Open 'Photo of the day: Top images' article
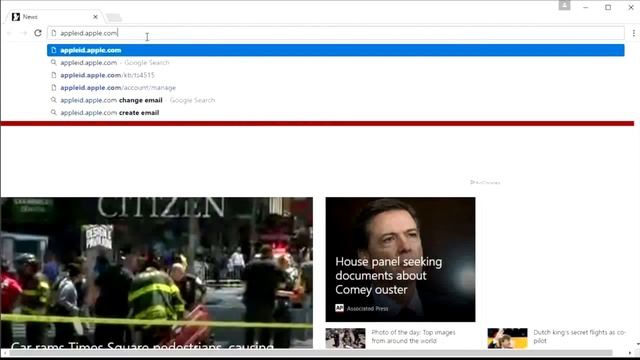Screen dimensions: 640x360 point(413,337)
